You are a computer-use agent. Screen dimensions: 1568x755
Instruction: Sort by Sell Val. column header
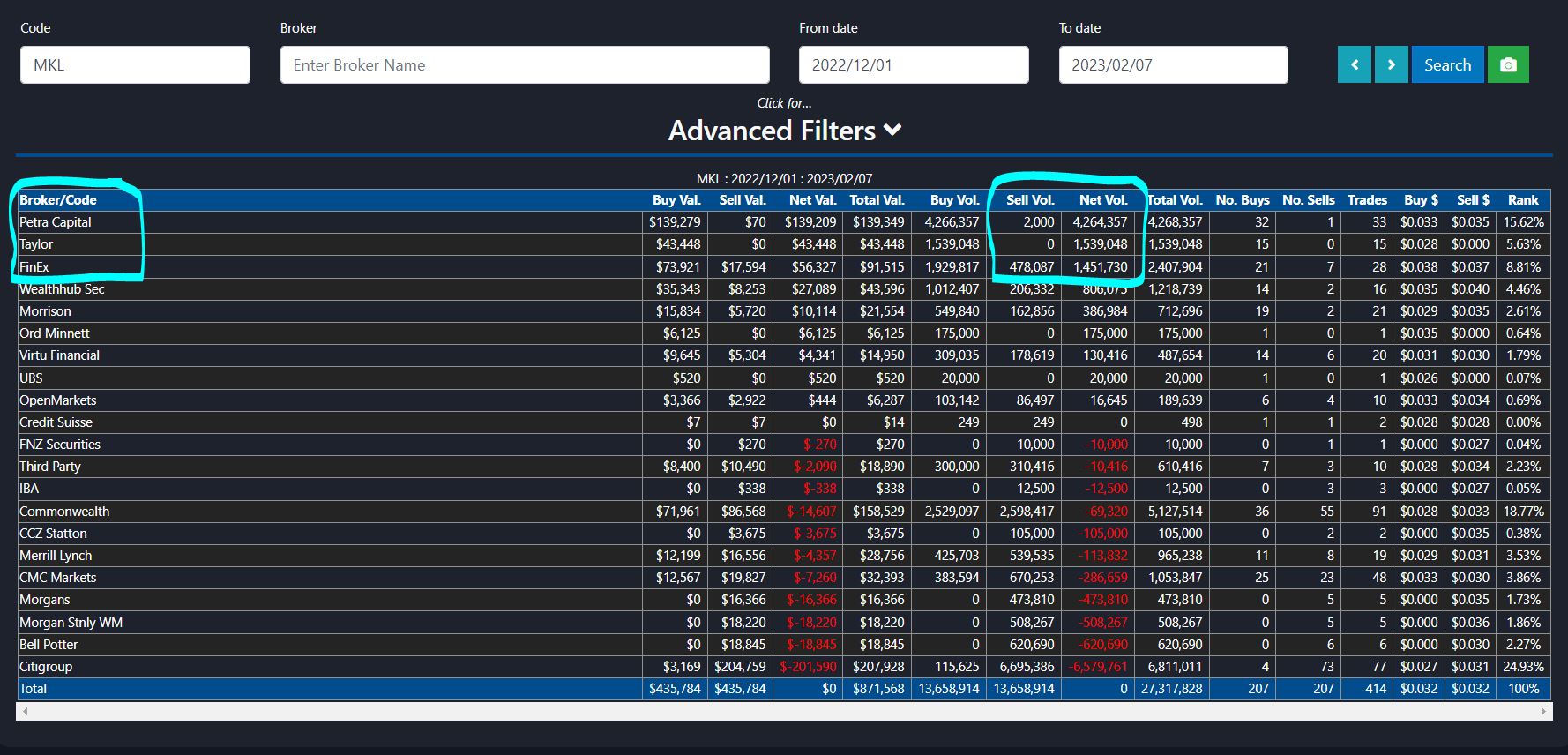point(743,200)
